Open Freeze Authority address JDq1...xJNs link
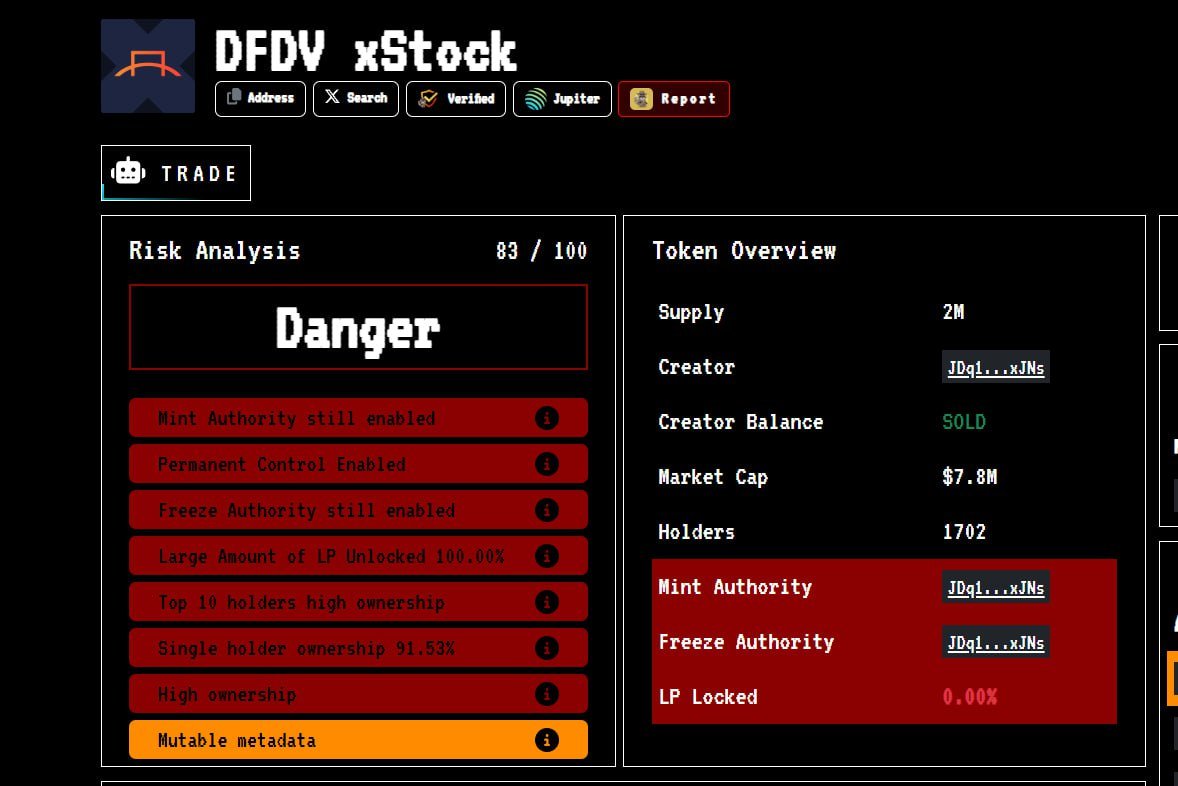Screen dimensions: 1178x786 [x=995, y=642]
